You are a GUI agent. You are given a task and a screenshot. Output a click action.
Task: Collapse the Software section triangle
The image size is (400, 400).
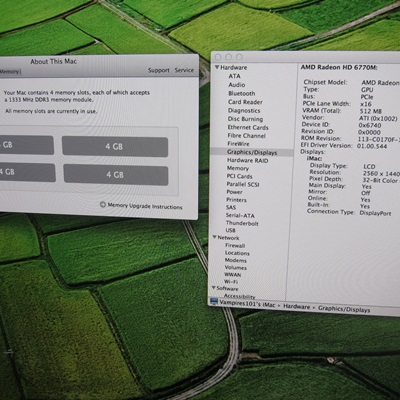pos(214,288)
